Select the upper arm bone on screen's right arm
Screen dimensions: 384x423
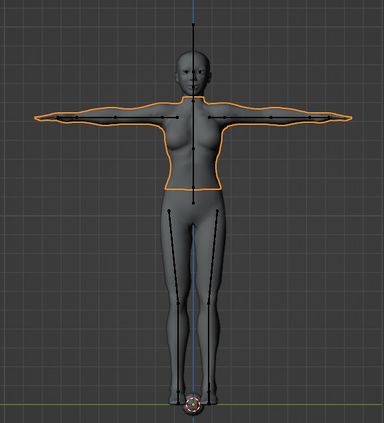(248, 117)
